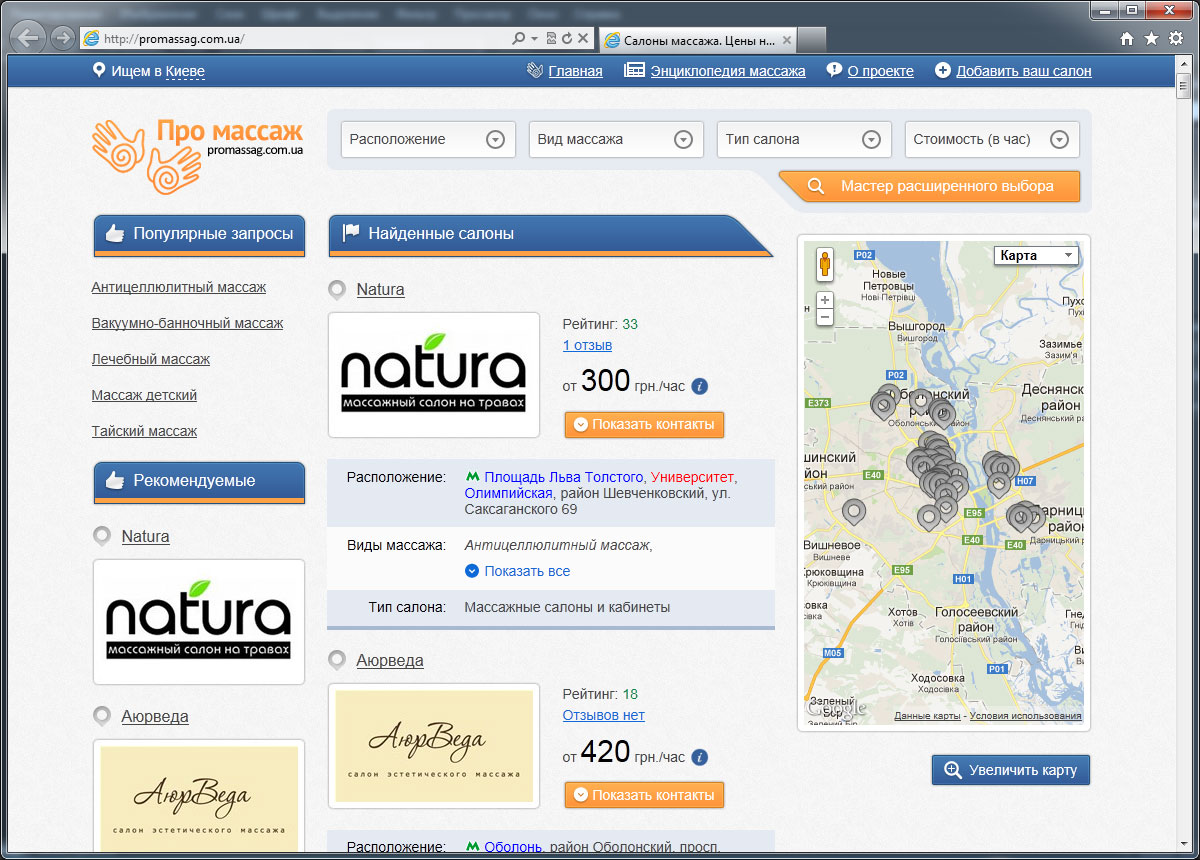This screenshot has width=1200, height=860.
Task: Open the Natura logo thumbnail under Рекомендуемые
Action: click(198, 622)
